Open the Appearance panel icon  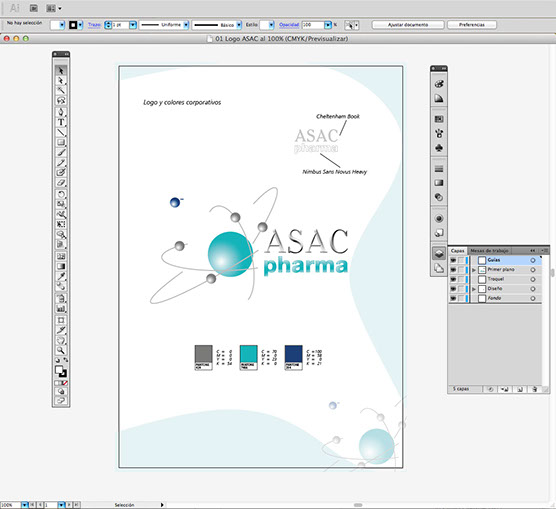click(439, 218)
